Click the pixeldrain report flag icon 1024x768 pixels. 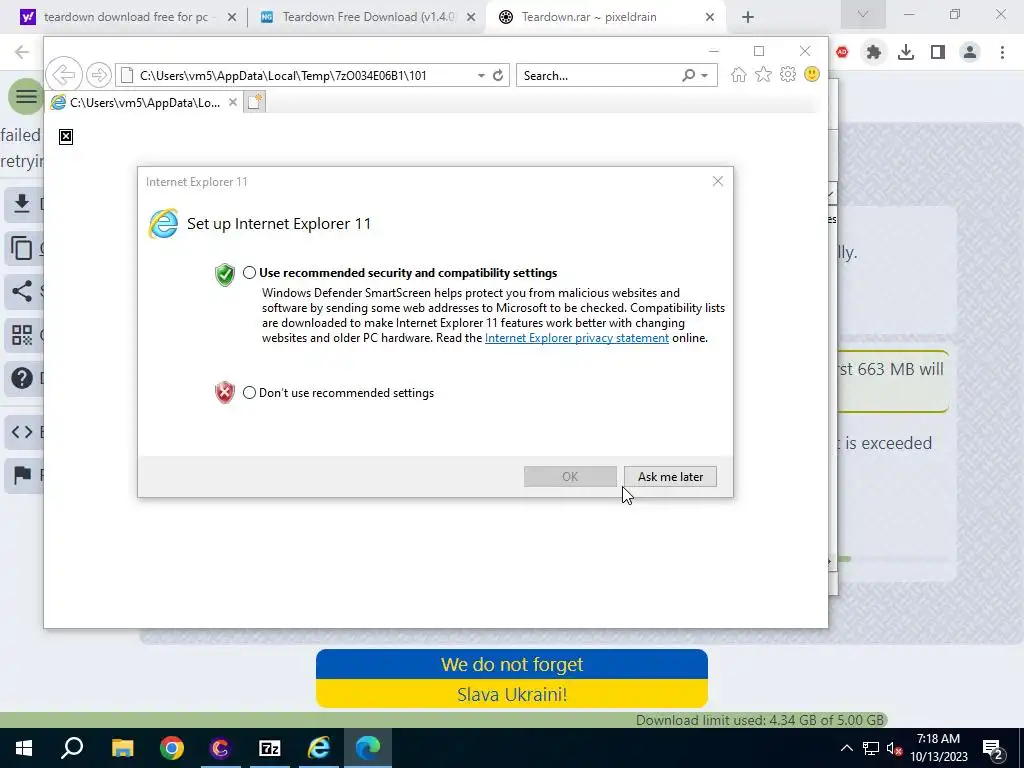[22, 475]
